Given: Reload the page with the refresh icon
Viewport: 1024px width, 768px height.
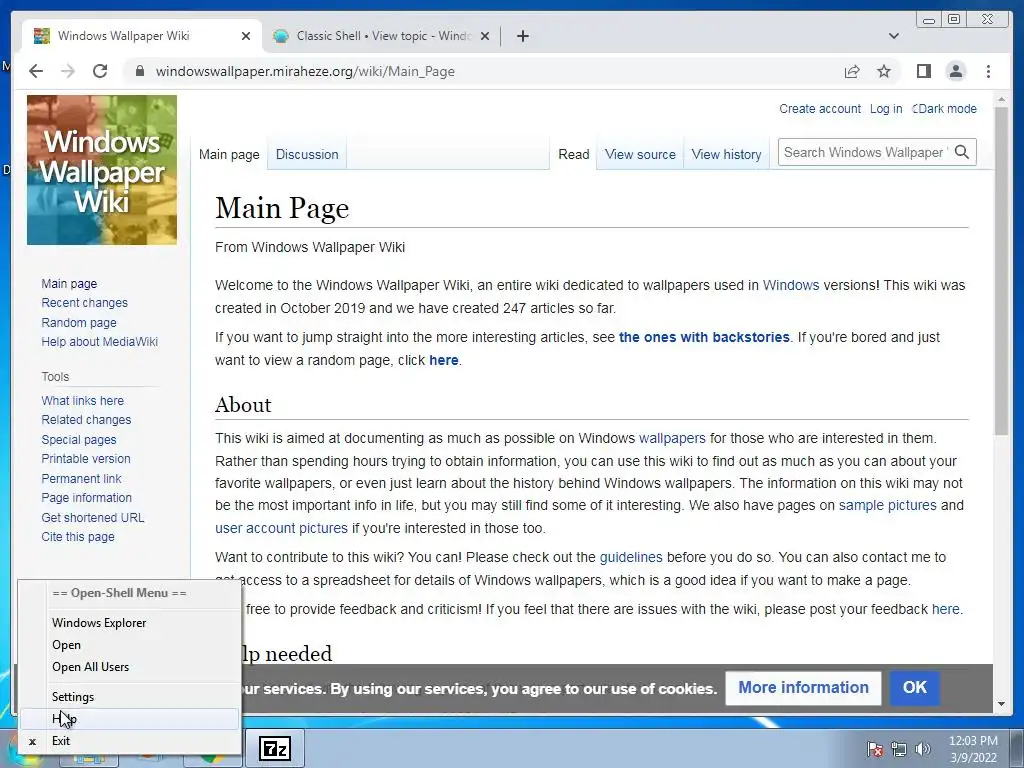Looking at the screenshot, I should pos(100,71).
